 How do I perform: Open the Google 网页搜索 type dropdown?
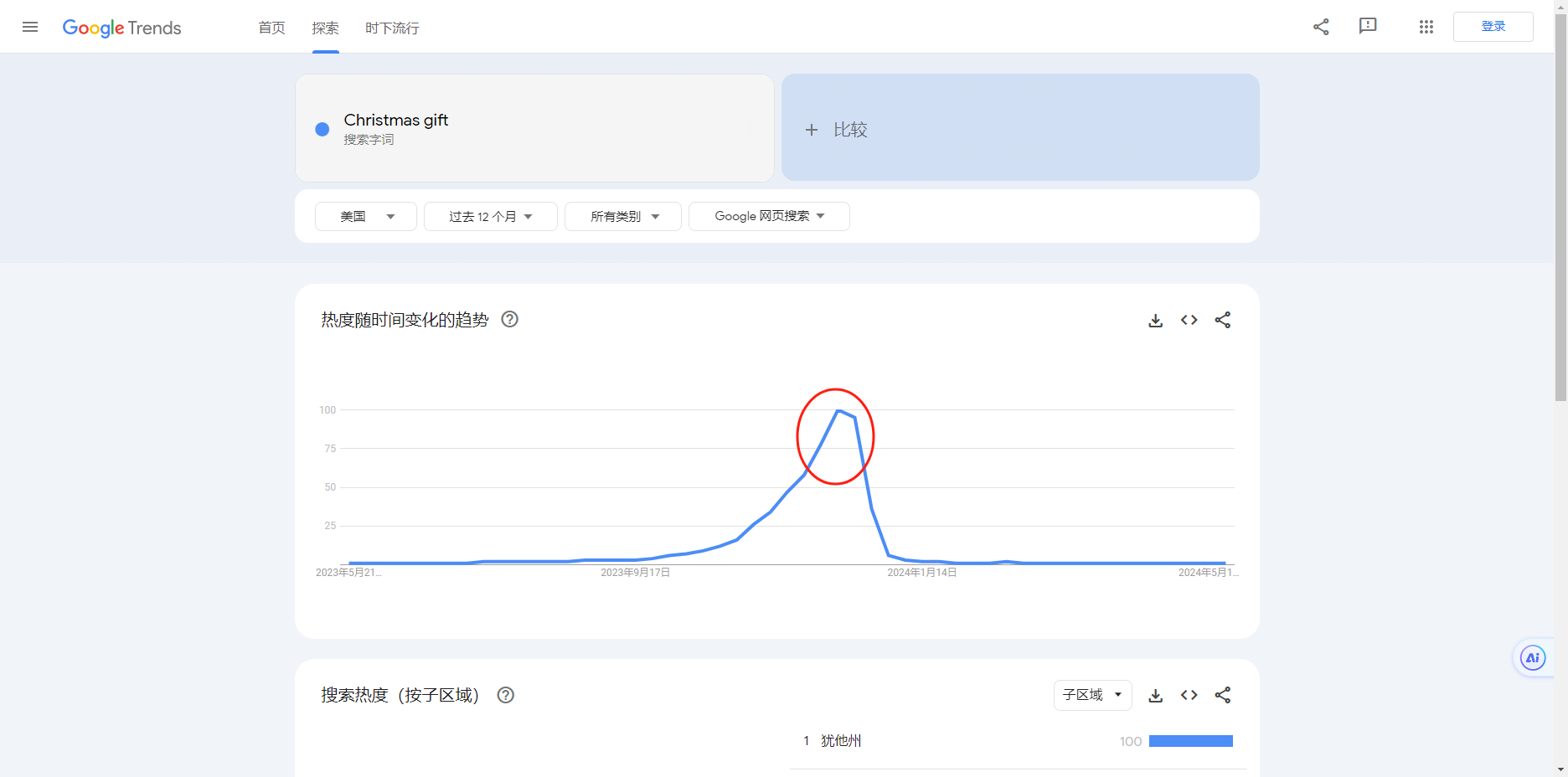click(769, 216)
